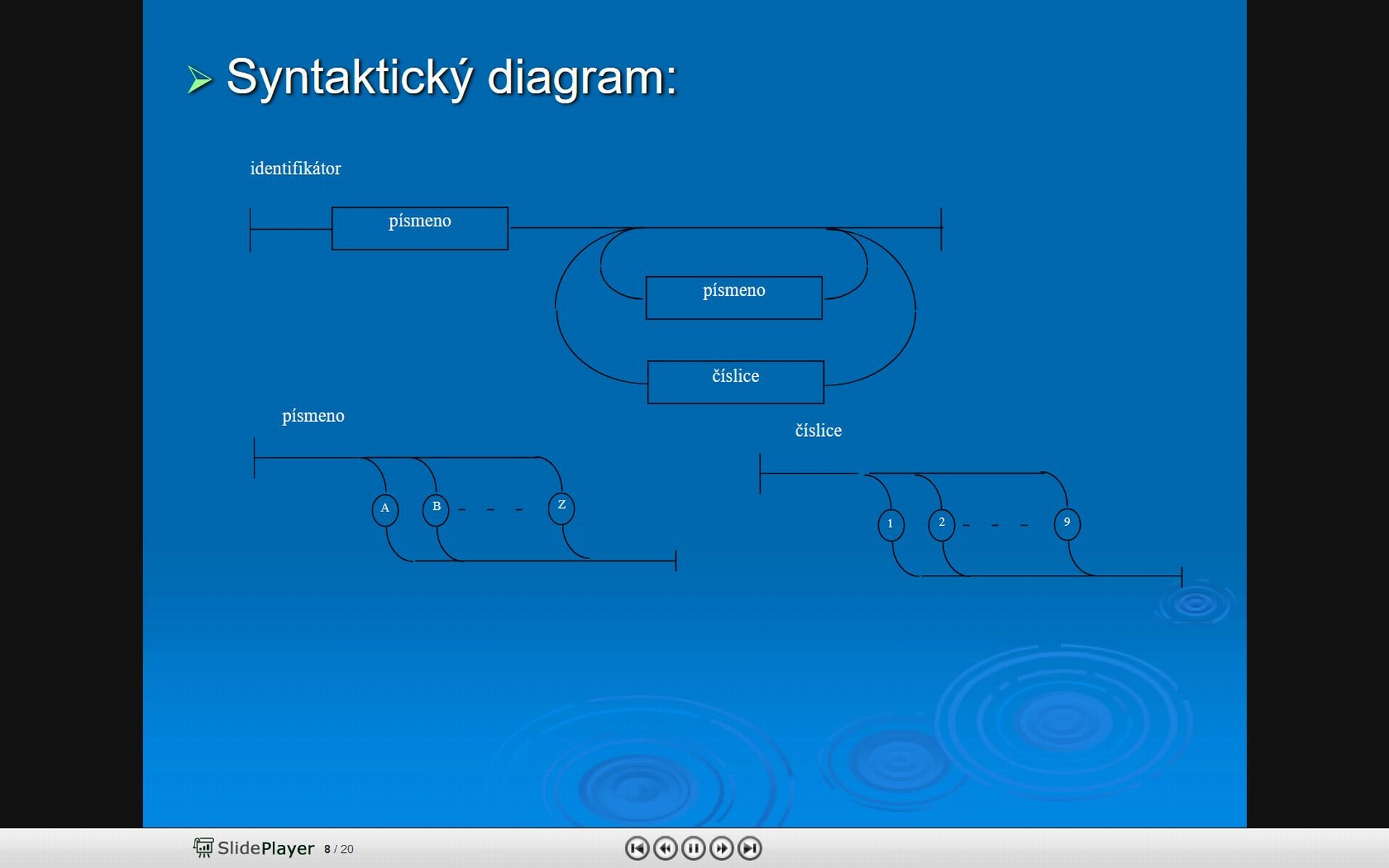Go to the previous slide button

[665, 848]
